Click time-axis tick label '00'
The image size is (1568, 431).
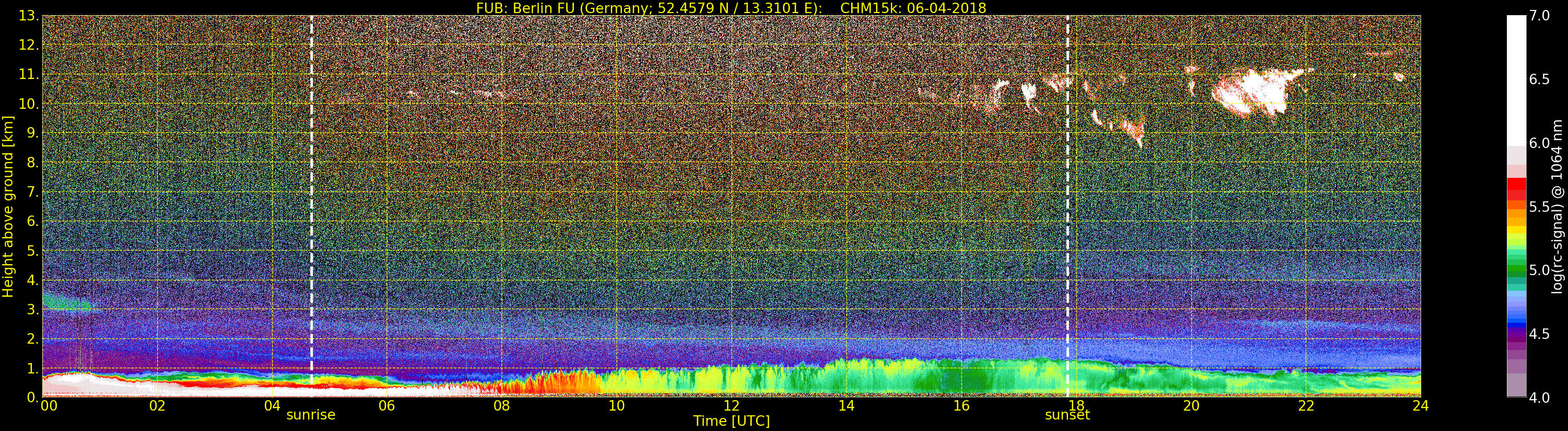tap(49, 406)
